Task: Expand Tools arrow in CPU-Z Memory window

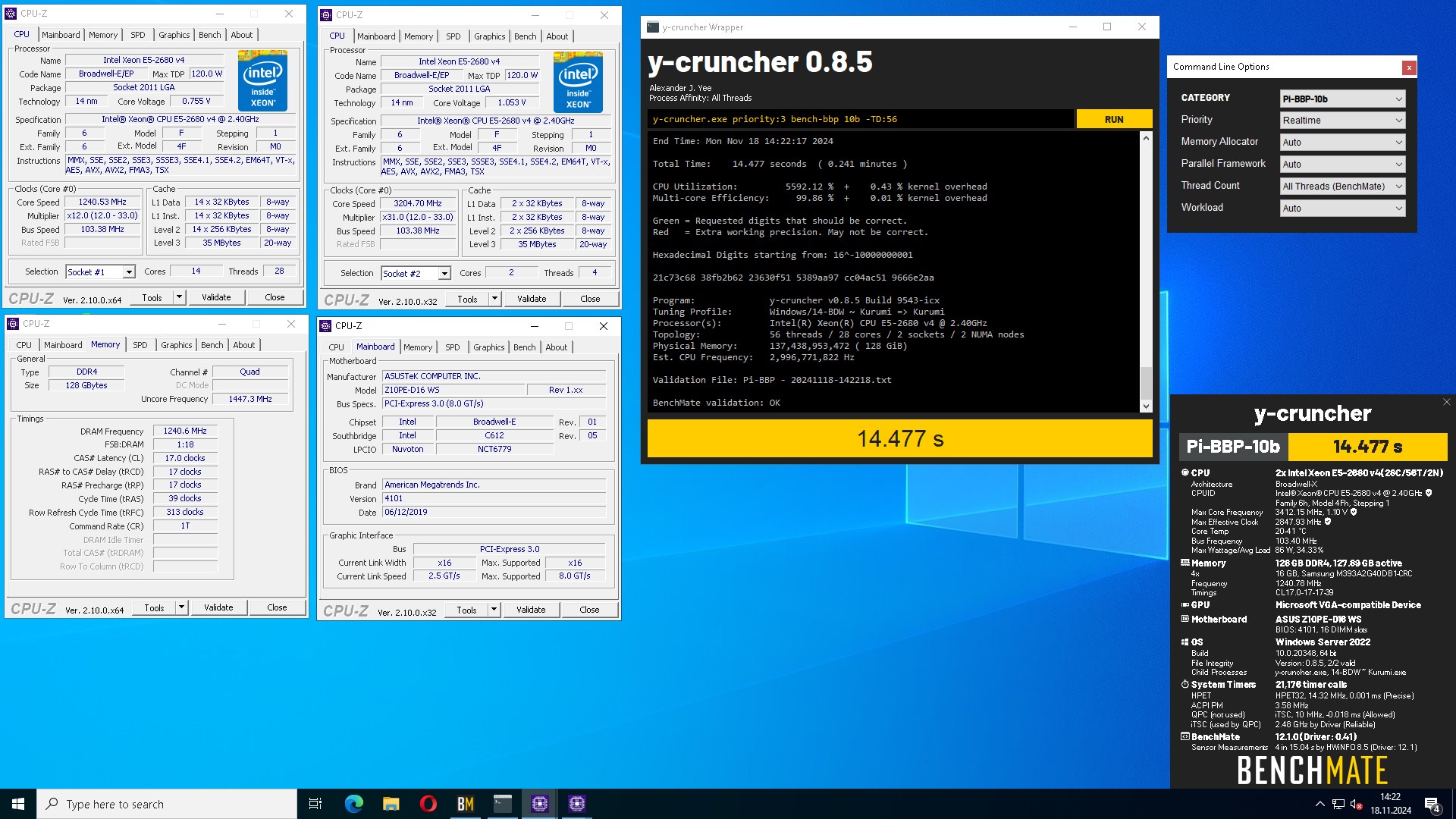Action: [x=181, y=607]
